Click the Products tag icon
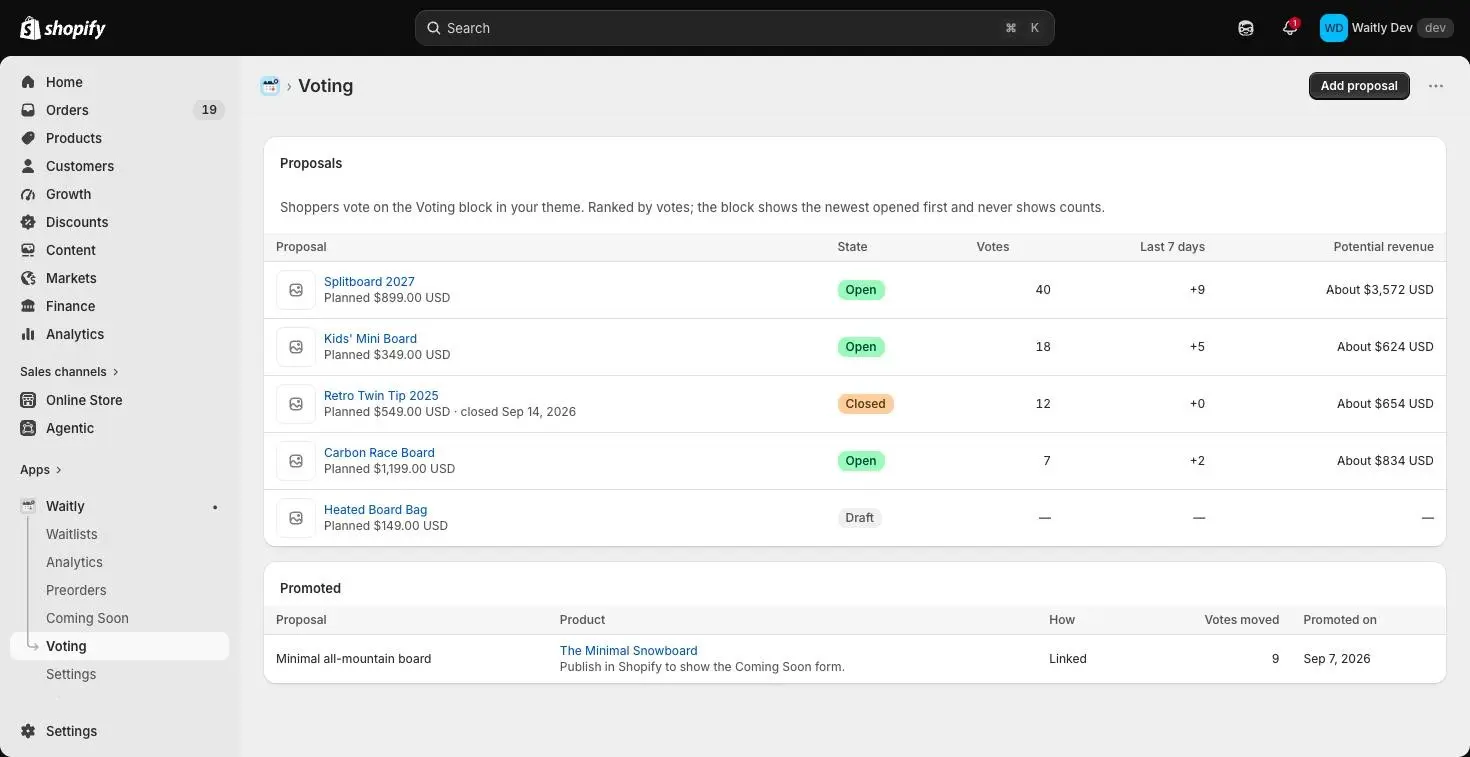 [28, 138]
